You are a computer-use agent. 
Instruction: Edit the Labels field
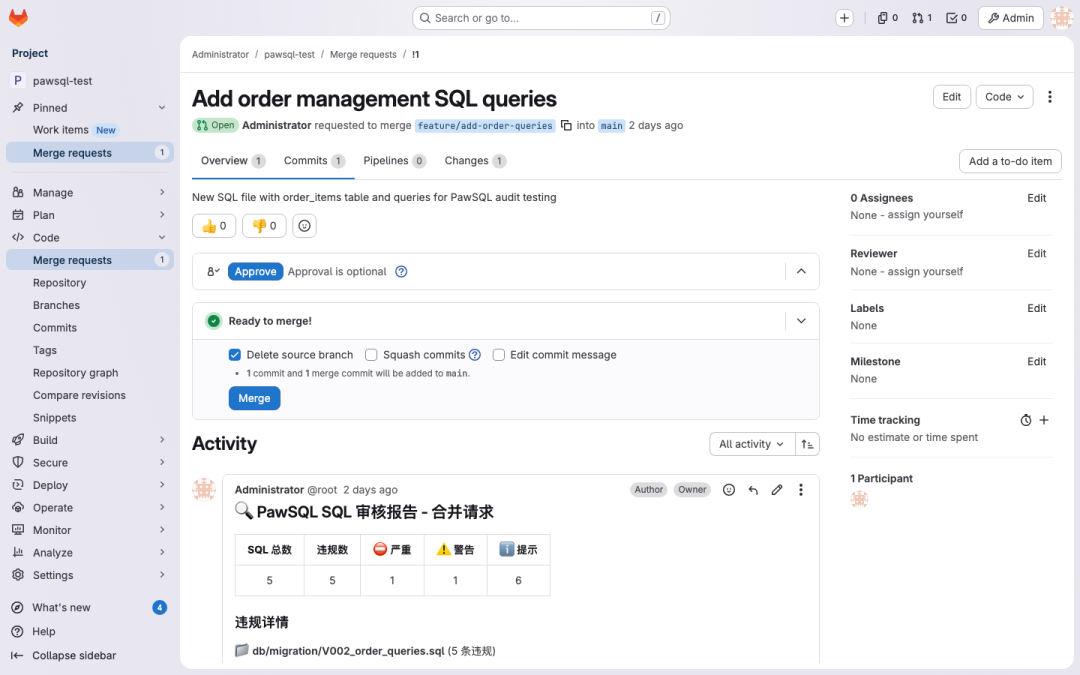tap(1037, 309)
